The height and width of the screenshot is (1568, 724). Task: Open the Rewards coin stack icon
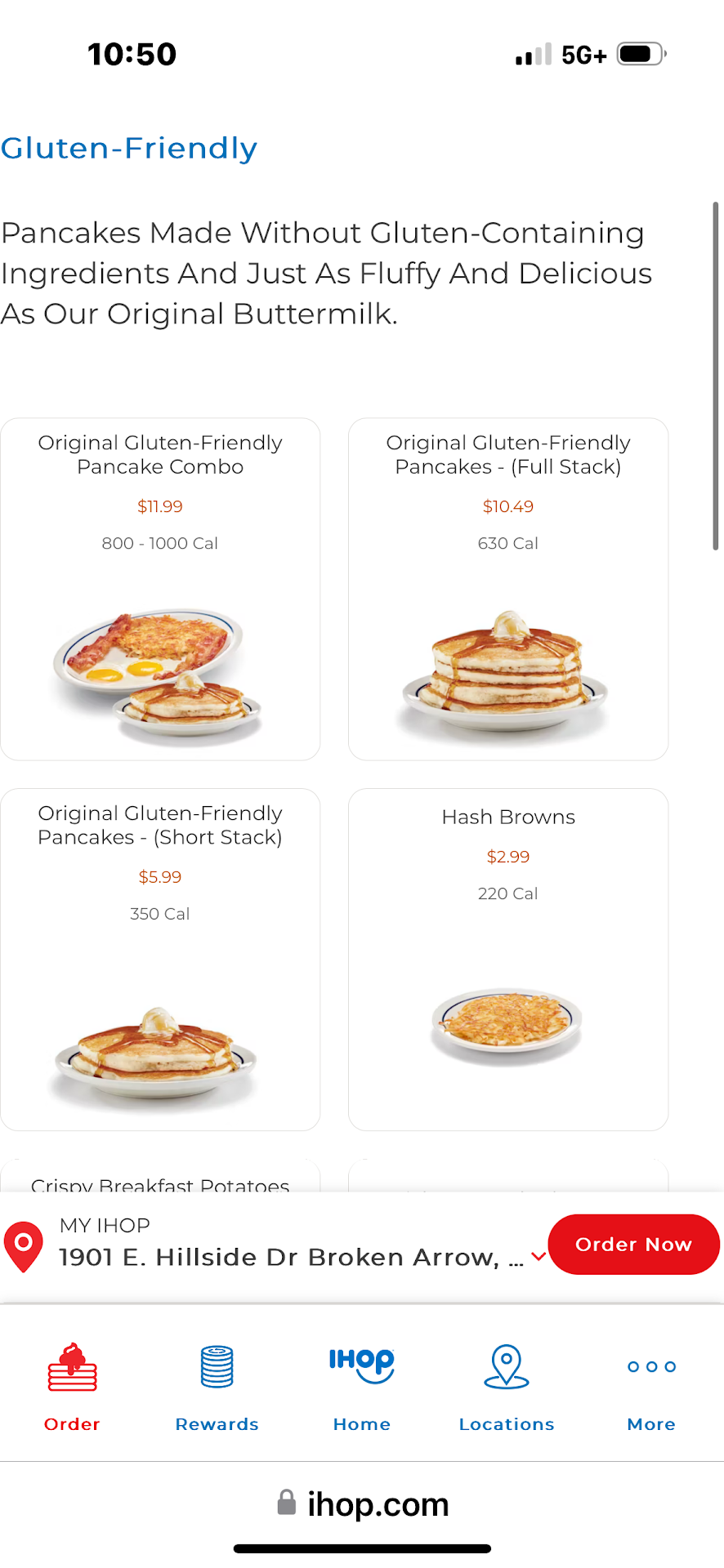pyautogui.click(x=217, y=1367)
